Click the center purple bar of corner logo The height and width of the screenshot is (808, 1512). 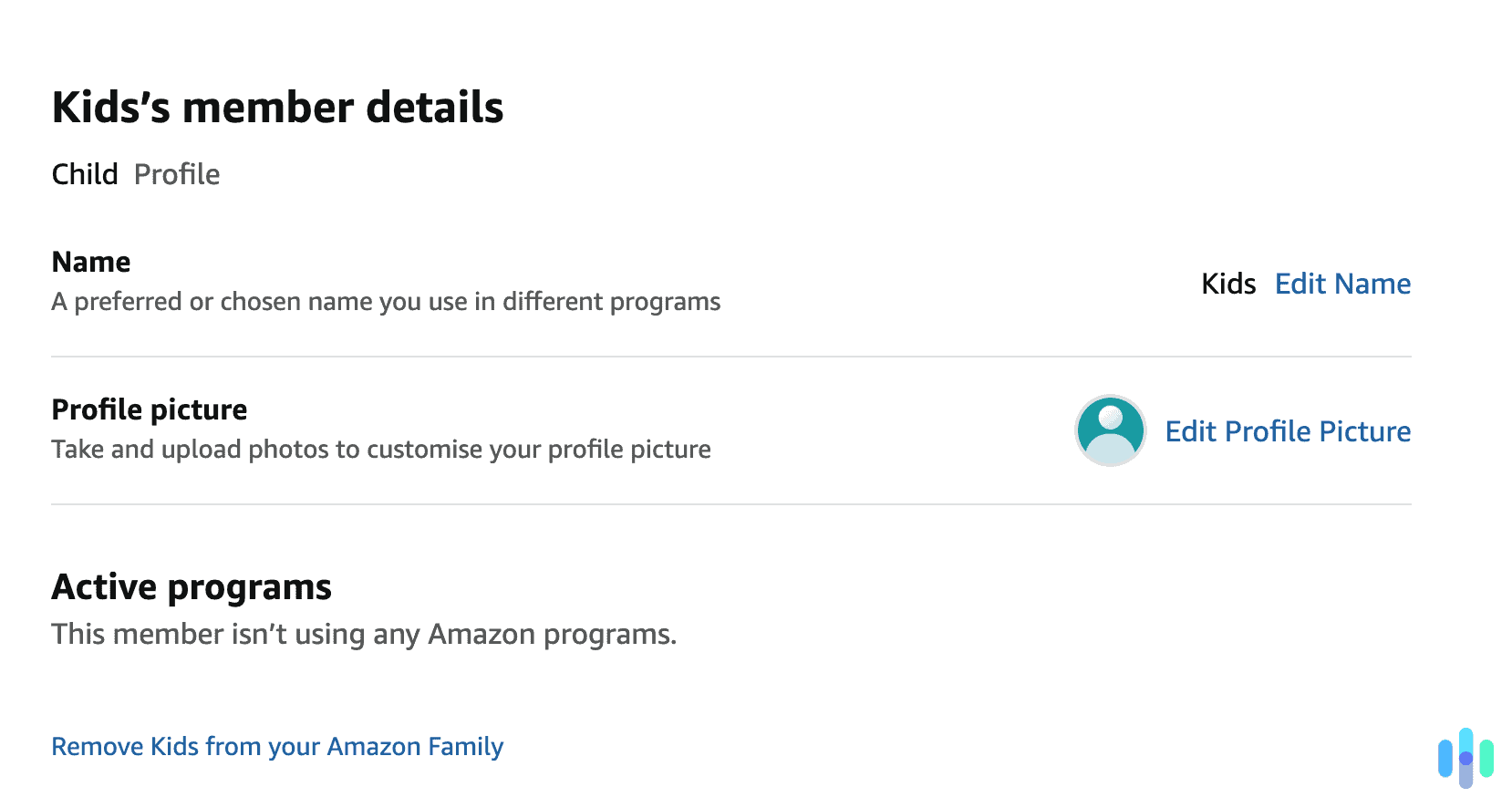1465,759
